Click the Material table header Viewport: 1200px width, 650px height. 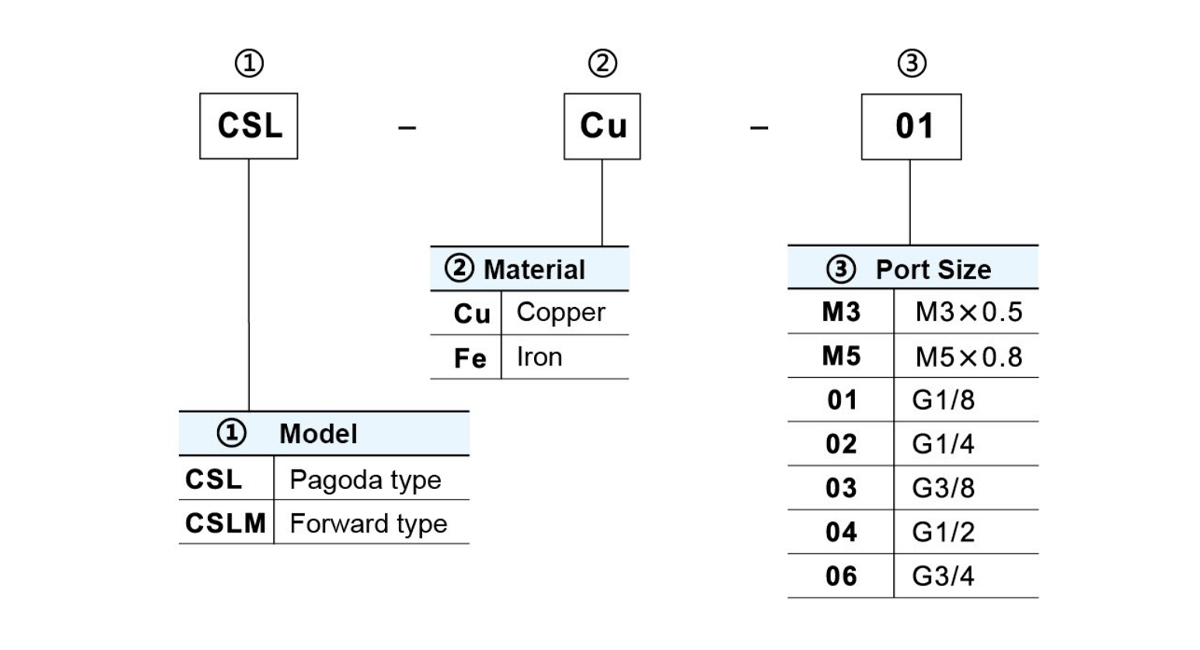click(530, 269)
